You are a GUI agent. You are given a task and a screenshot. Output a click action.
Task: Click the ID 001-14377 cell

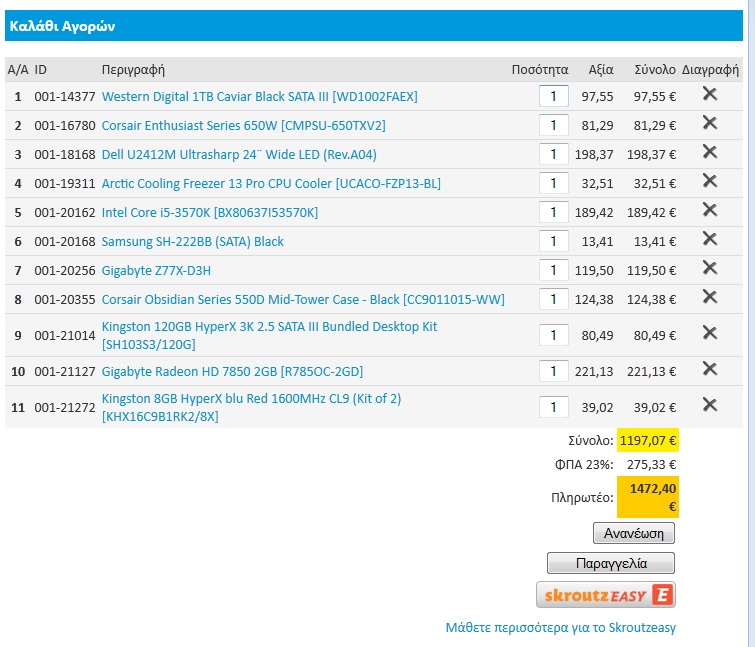[x=65, y=97]
